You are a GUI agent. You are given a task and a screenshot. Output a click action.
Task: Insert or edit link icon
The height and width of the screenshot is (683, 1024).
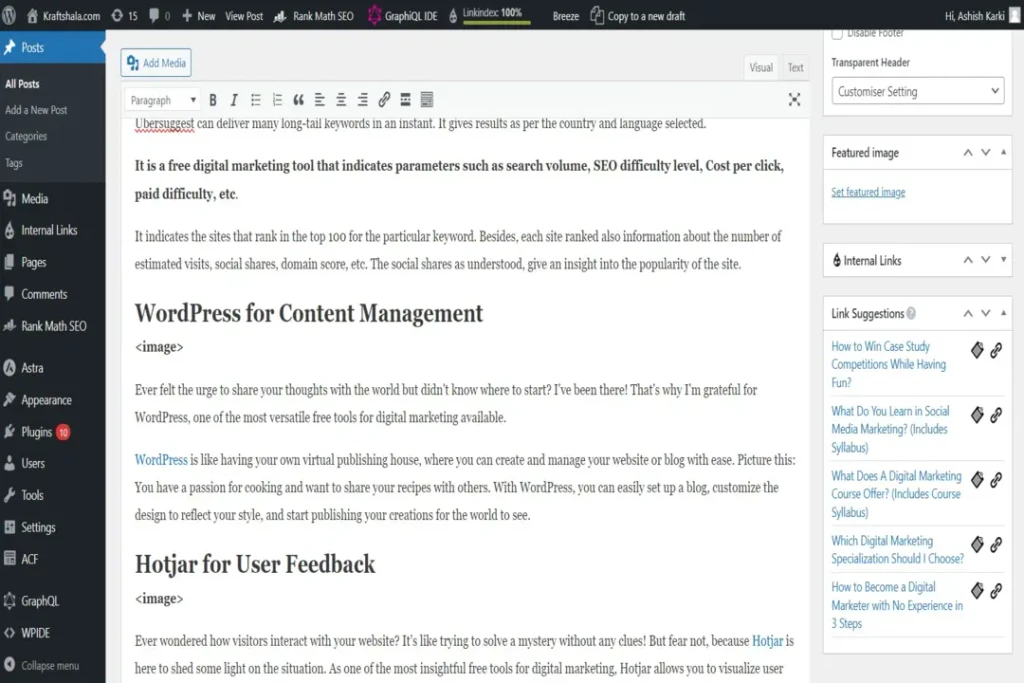pos(384,99)
